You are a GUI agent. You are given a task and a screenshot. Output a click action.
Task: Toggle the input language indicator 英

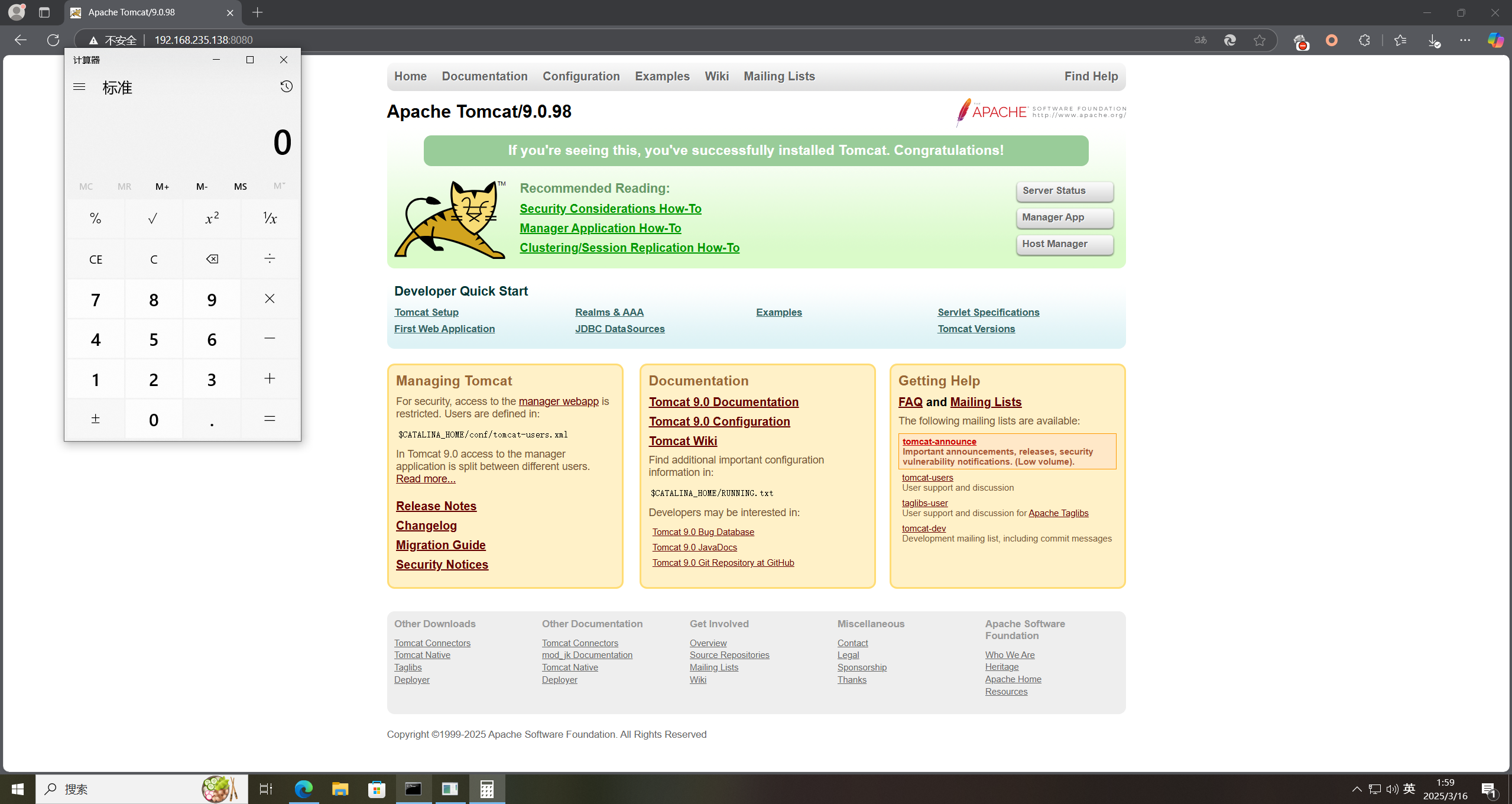tap(1409, 789)
